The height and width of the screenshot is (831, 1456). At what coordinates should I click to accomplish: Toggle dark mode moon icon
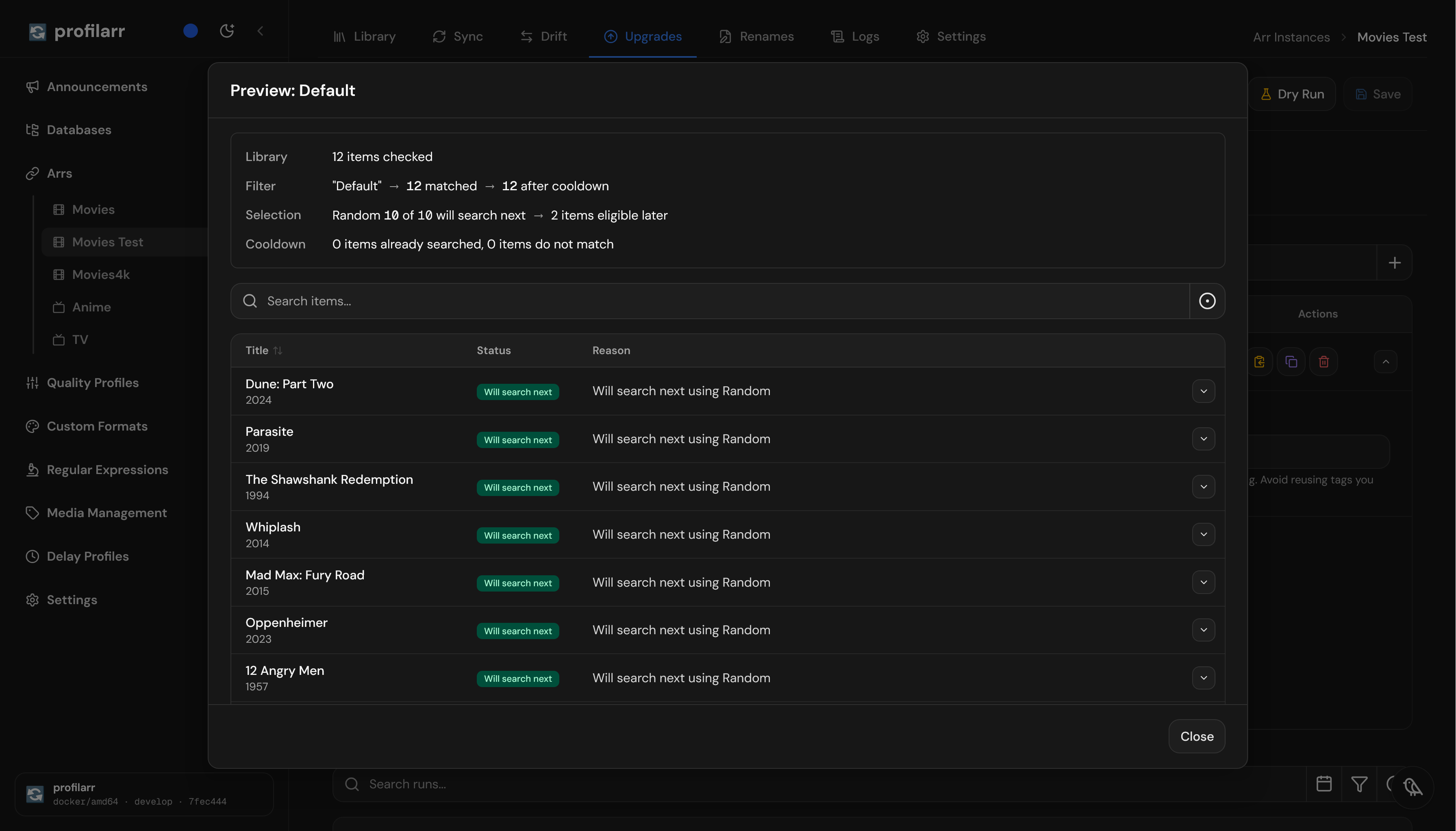click(227, 31)
